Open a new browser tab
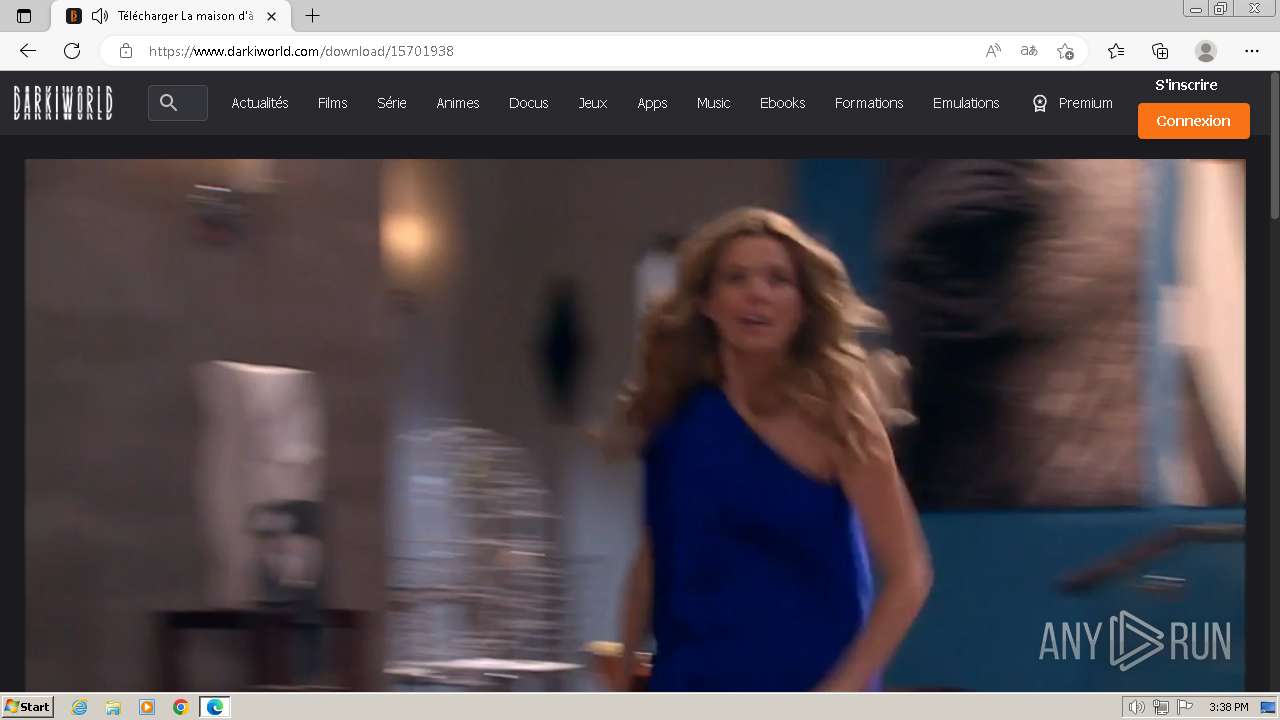1280x720 pixels. pyautogui.click(x=312, y=16)
